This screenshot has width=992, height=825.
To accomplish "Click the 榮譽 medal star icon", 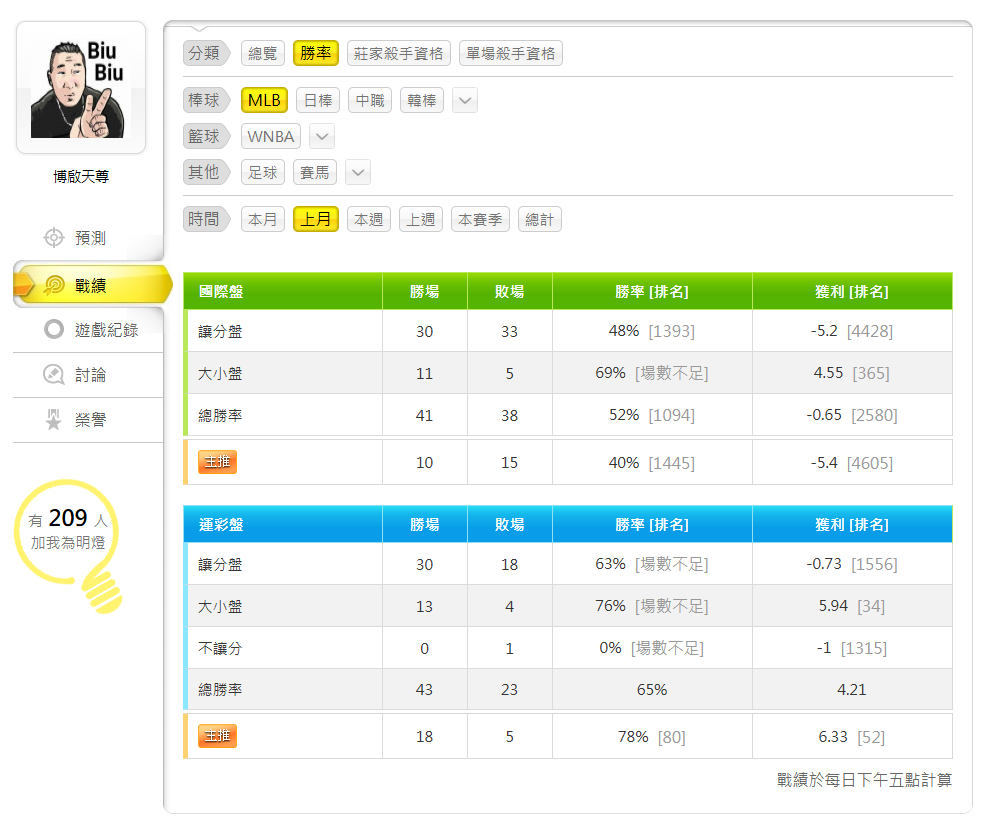I will (54, 419).
